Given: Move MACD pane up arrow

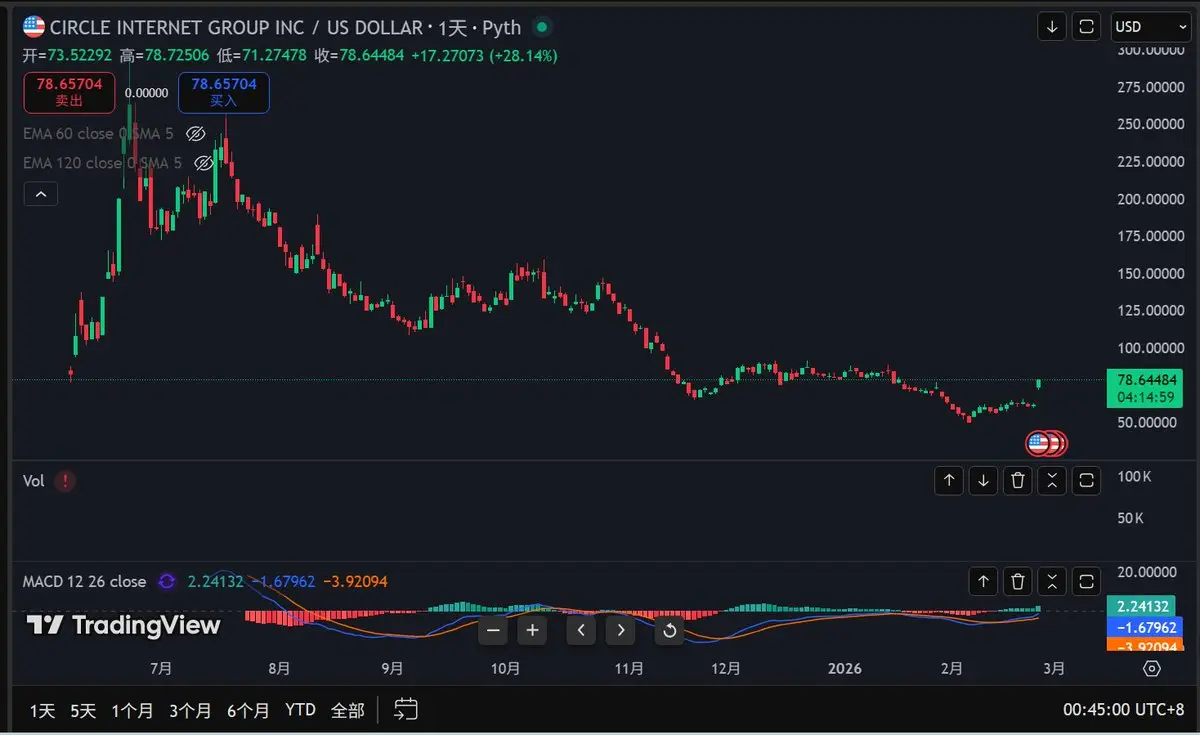Looking at the screenshot, I should [x=984, y=581].
